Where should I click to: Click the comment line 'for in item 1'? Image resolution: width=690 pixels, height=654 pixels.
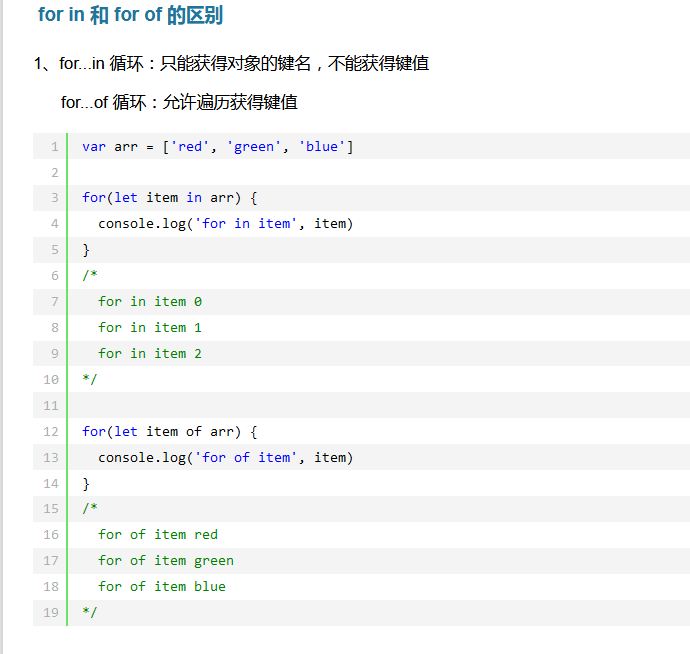pyautogui.click(x=150, y=327)
